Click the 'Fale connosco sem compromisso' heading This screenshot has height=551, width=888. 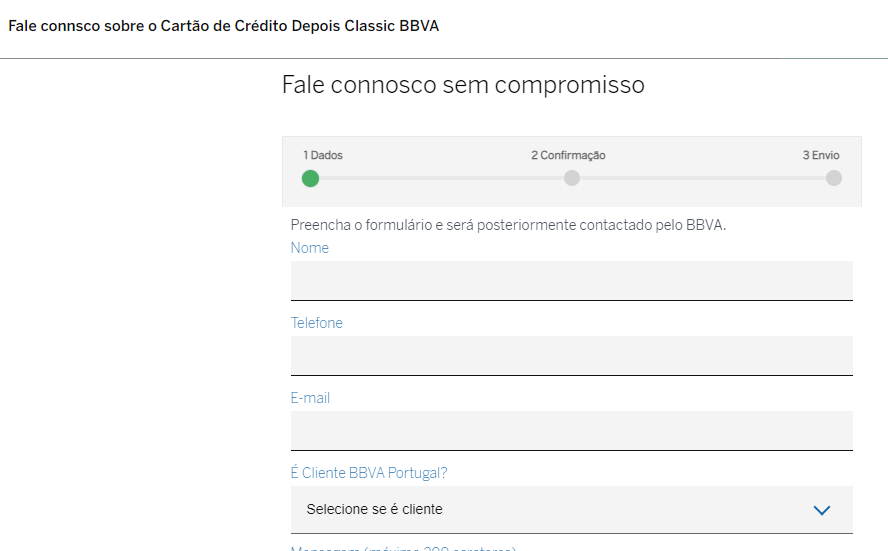coord(463,85)
